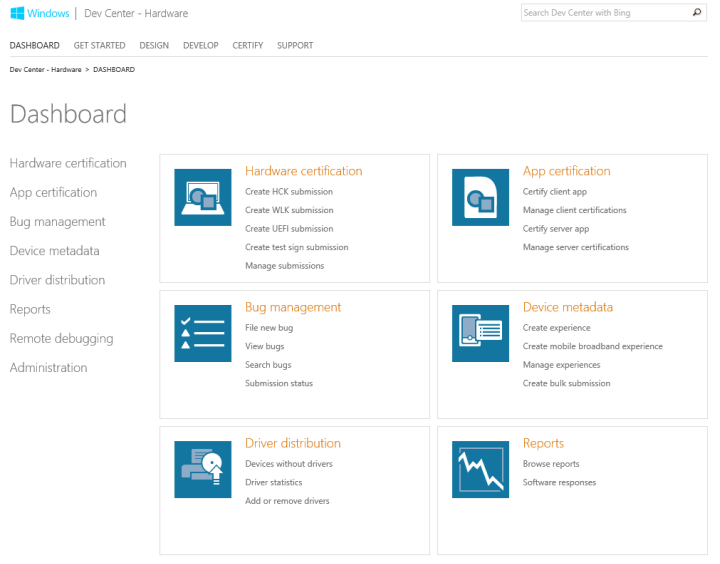Click Dev Center - Hardware header title
The width and height of the screenshot is (720, 564).
click(x=136, y=13)
